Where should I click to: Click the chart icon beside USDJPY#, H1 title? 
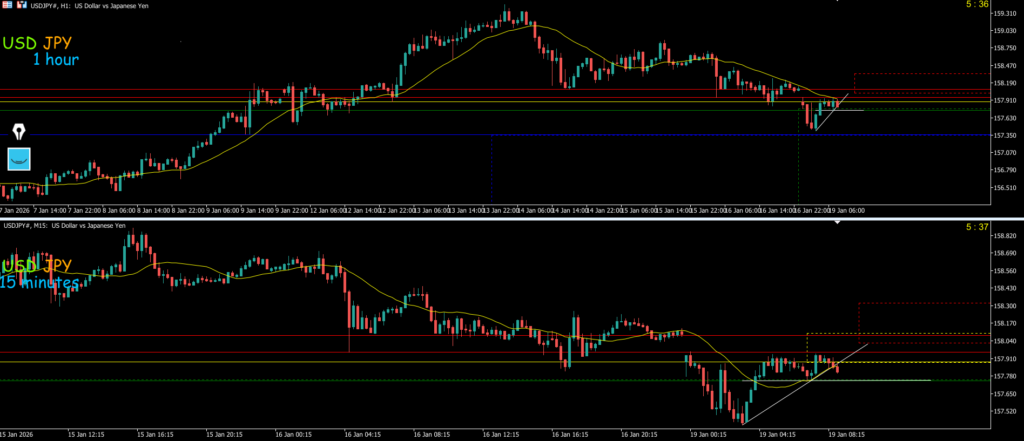click(x=22, y=5)
